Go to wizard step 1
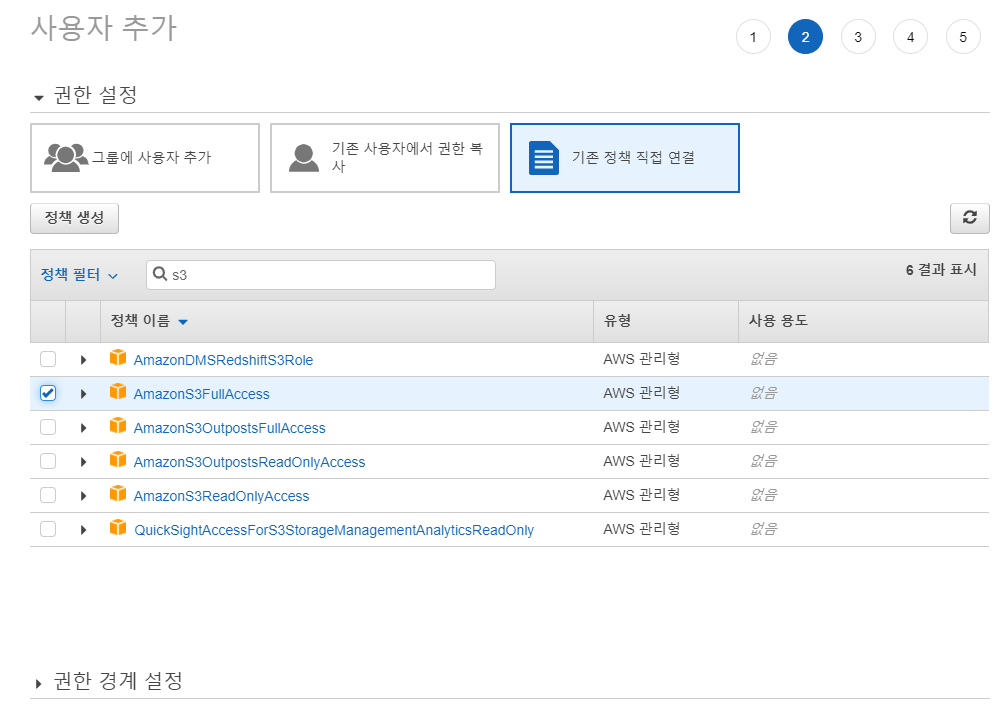The image size is (1007, 727). pos(753,37)
